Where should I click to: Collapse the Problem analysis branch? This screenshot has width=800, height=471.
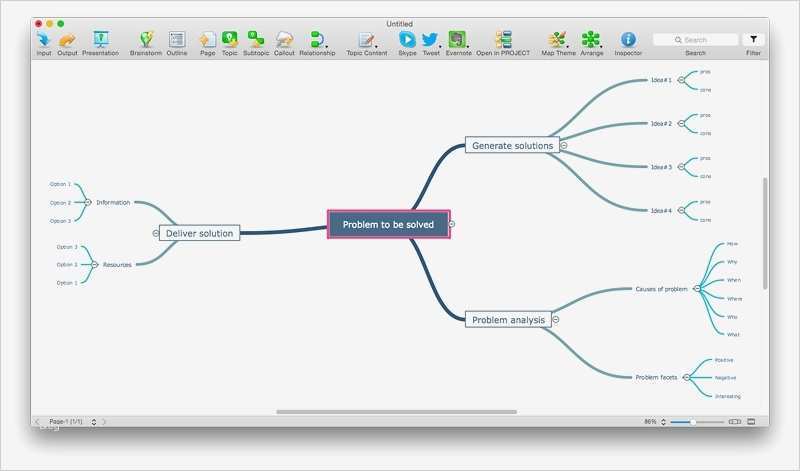[556, 319]
